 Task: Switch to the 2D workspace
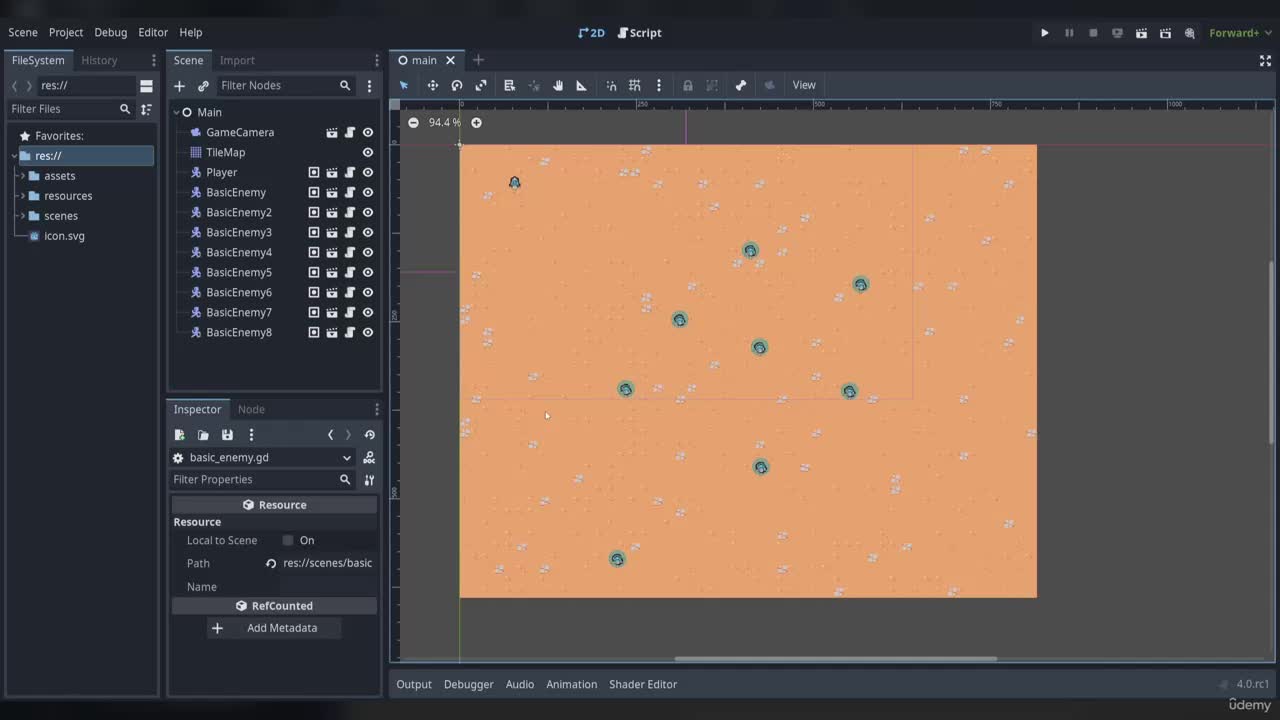592,33
